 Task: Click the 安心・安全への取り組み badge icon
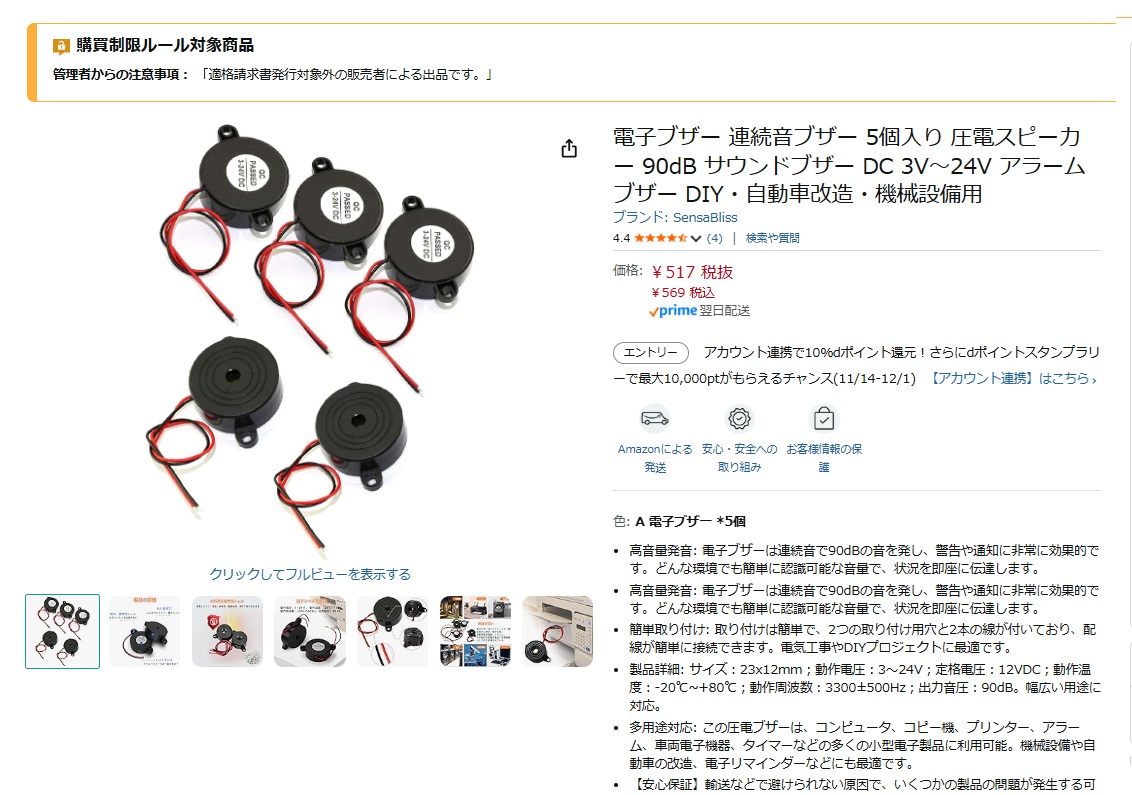[739, 418]
